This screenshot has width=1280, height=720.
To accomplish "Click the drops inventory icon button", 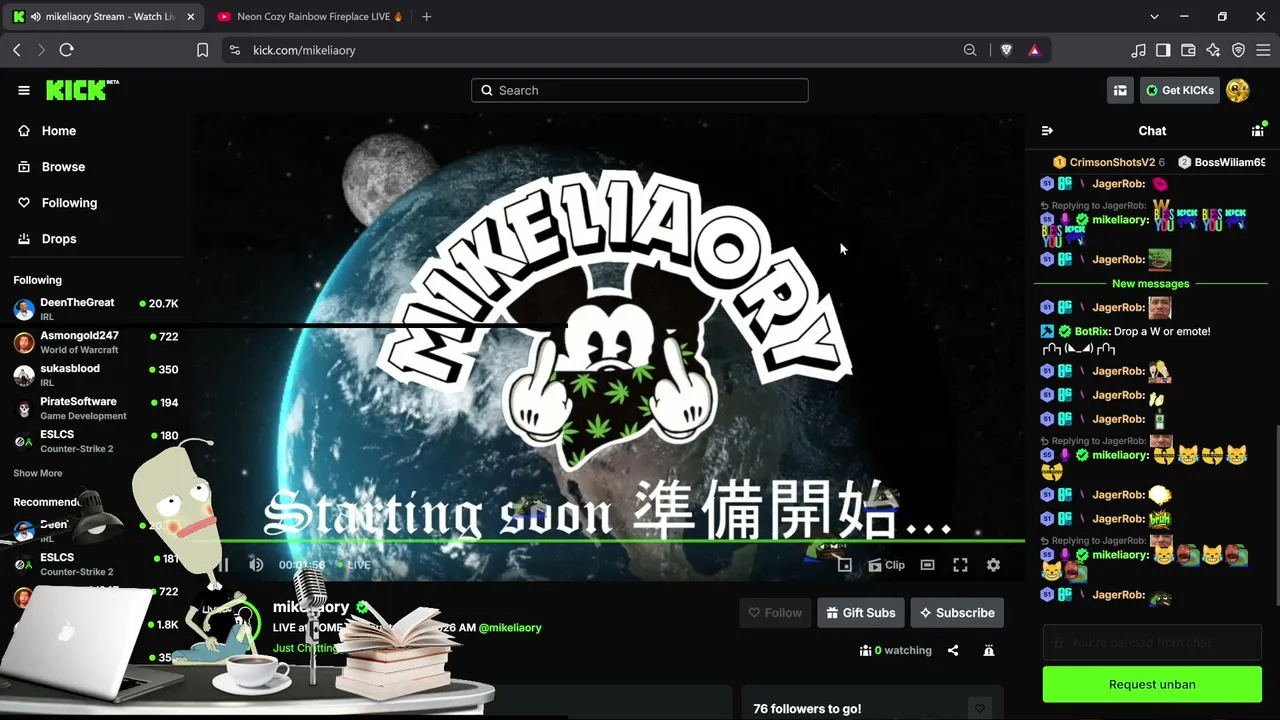I will point(1120,90).
